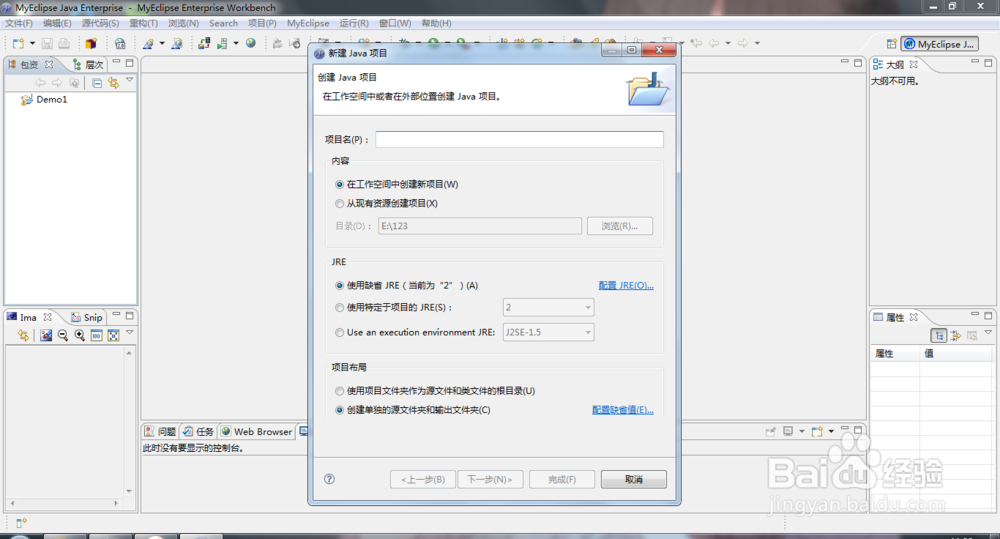
Task: Open the New wizard dropdown arrow
Action: tap(32, 43)
